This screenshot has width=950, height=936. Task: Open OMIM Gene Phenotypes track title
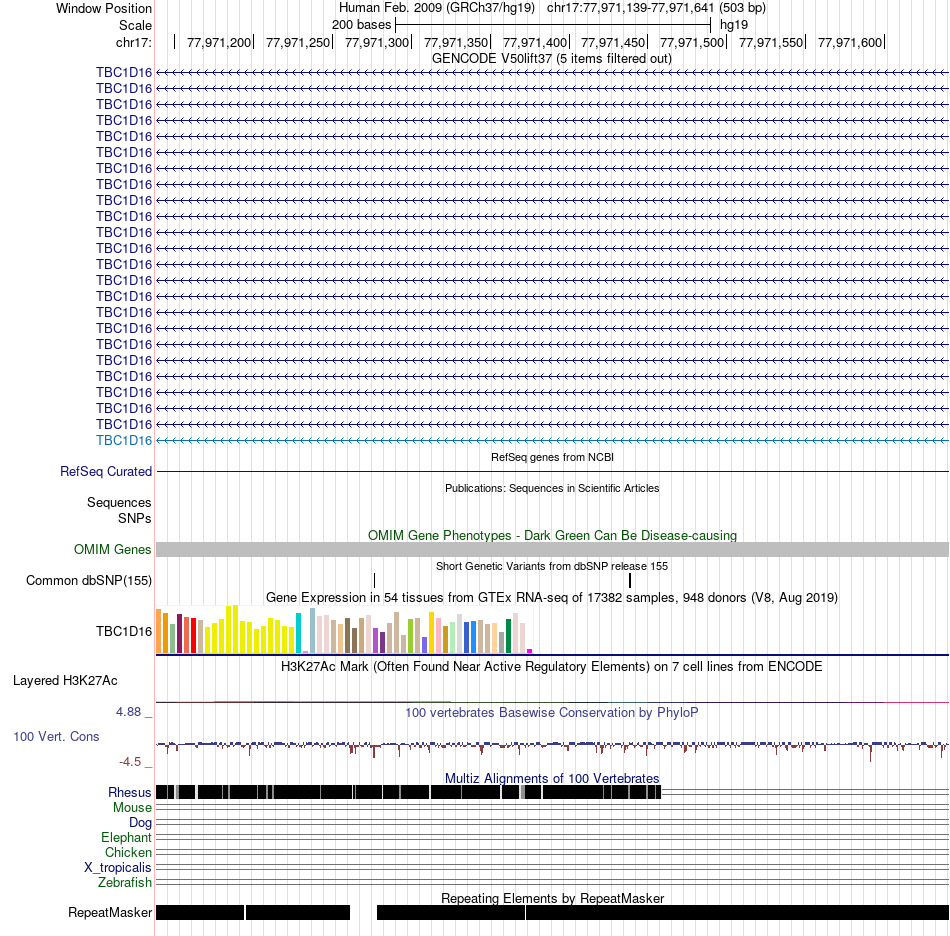pos(552,536)
